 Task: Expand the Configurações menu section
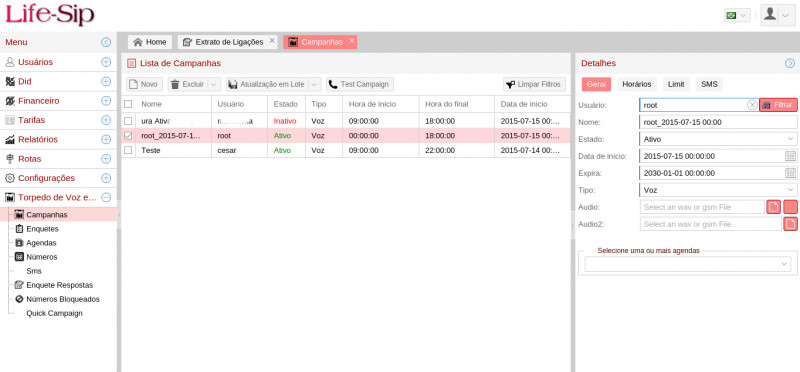pyautogui.click(x=106, y=178)
